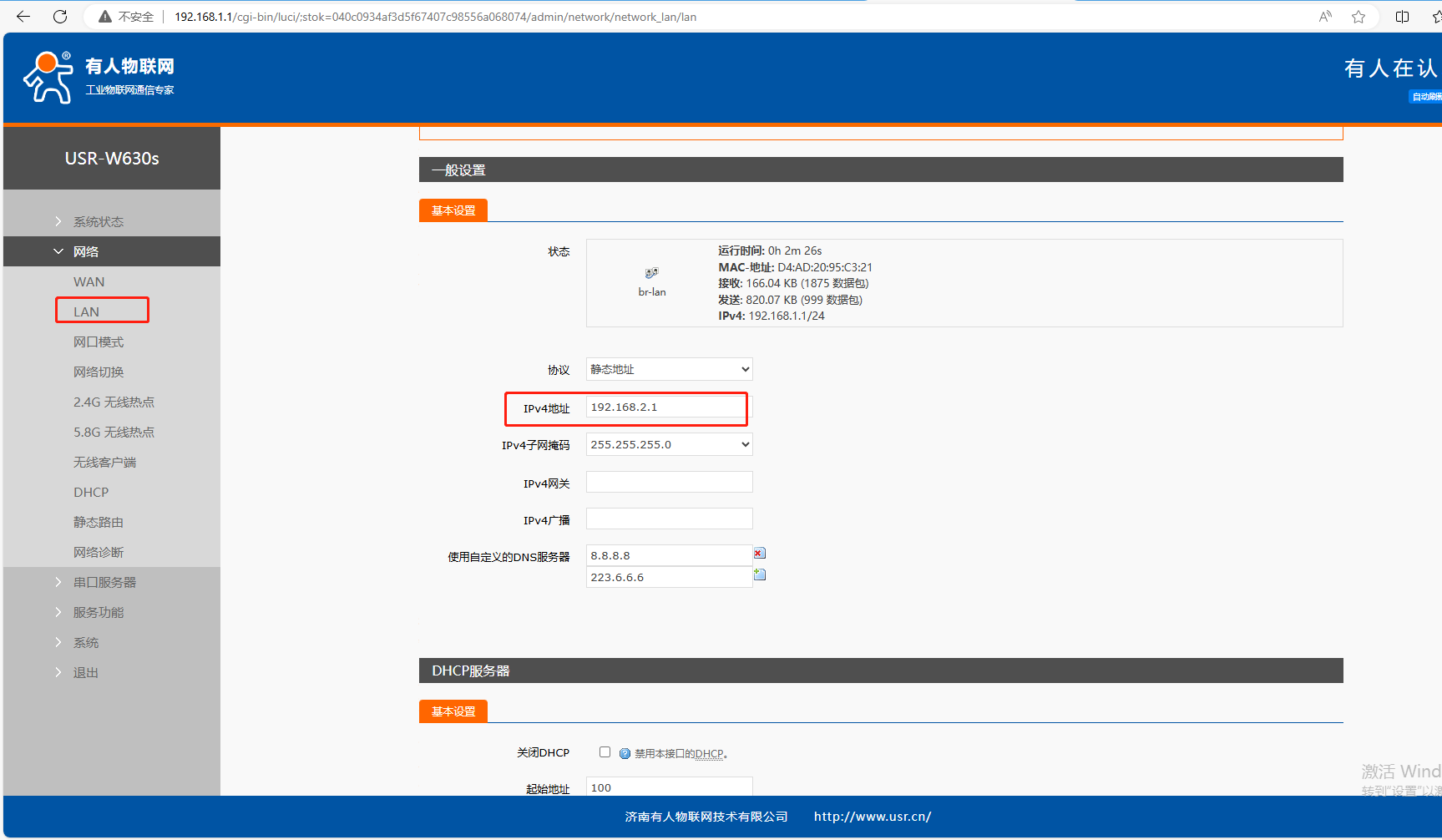Click the DHCP help info icon

pos(625,753)
